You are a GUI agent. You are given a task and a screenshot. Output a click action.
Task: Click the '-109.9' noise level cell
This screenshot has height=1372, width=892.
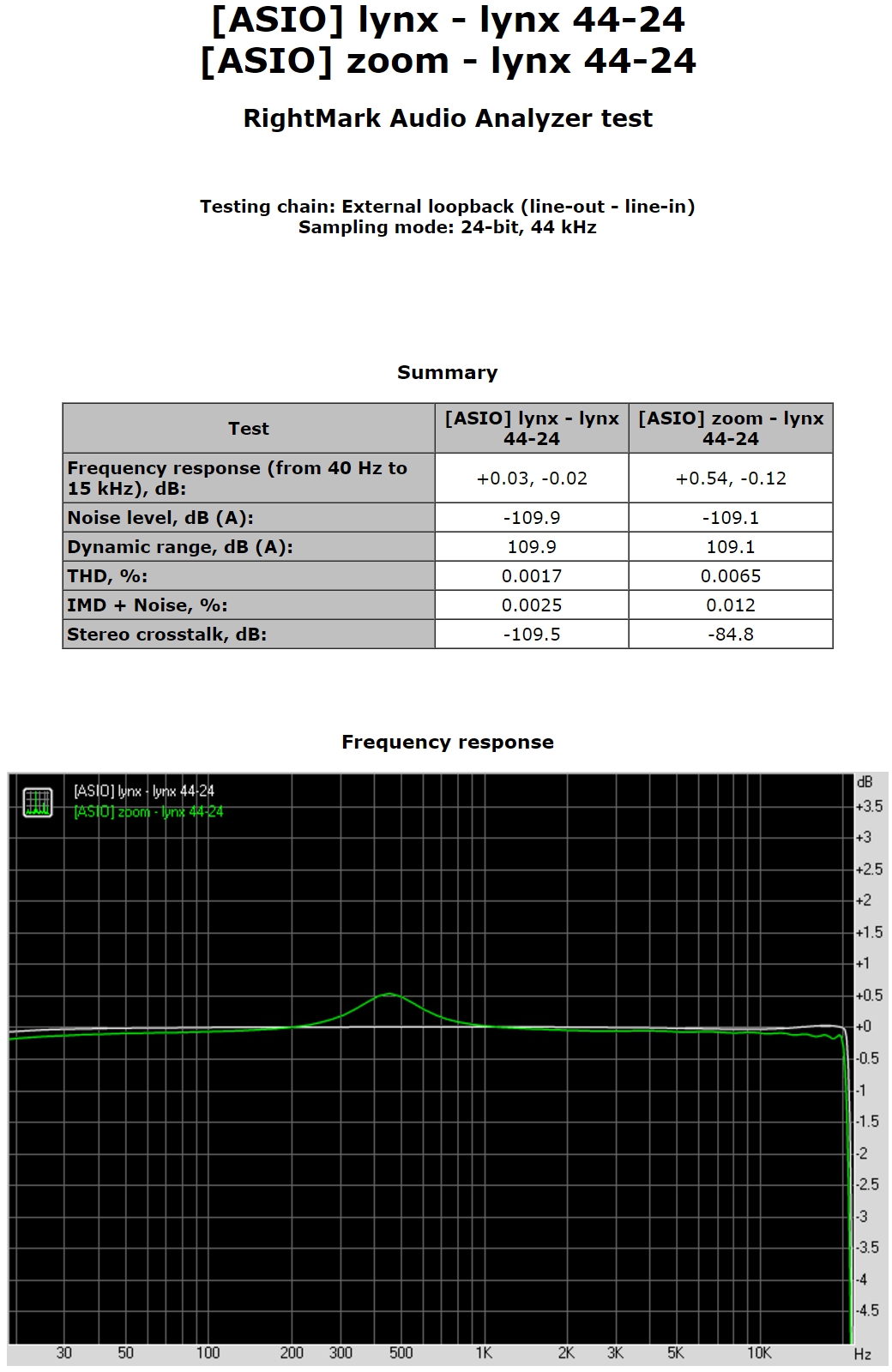532,517
